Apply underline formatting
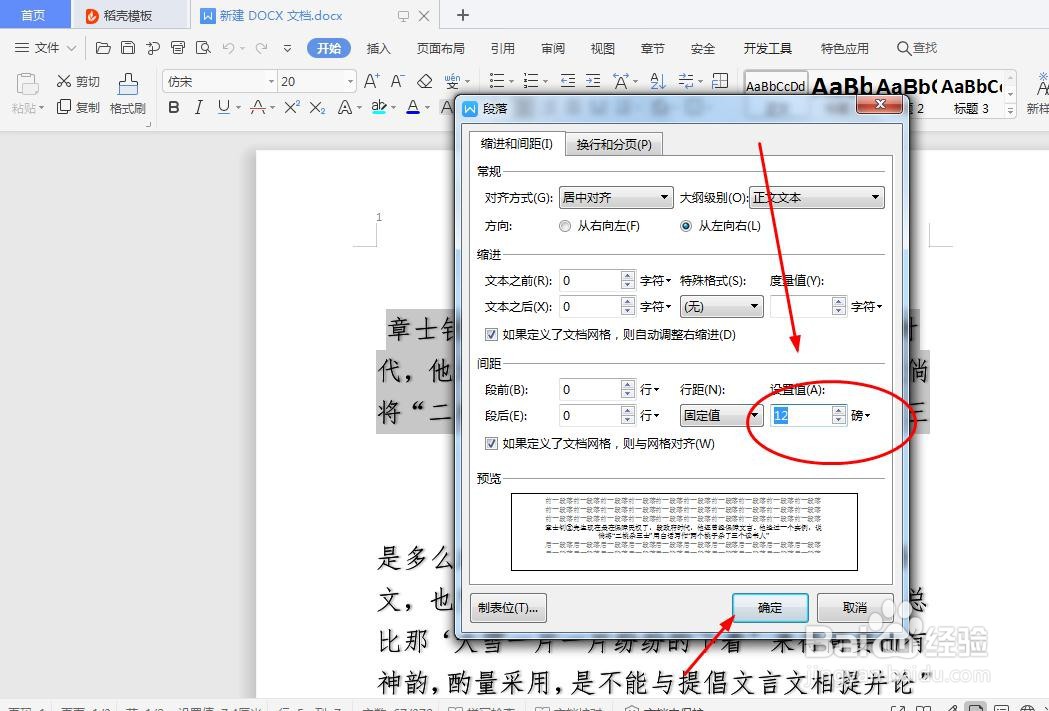 (223, 107)
